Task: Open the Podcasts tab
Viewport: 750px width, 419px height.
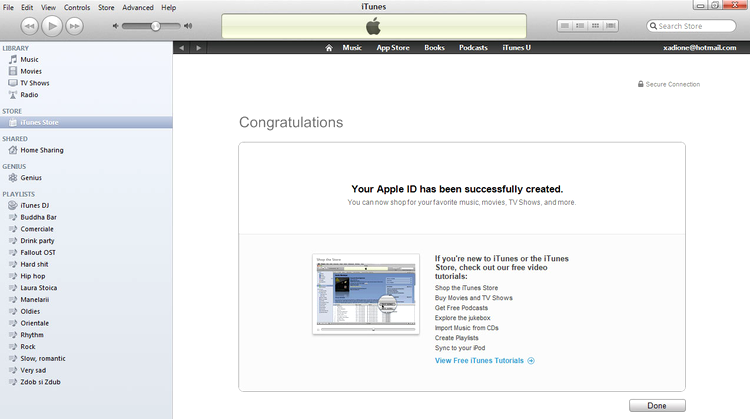Action: pyautogui.click(x=473, y=48)
